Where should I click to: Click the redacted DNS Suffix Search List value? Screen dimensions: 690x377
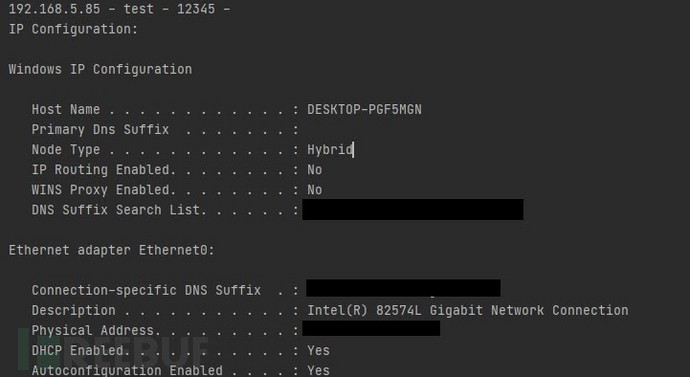pyautogui.click(x=413, y=209)
